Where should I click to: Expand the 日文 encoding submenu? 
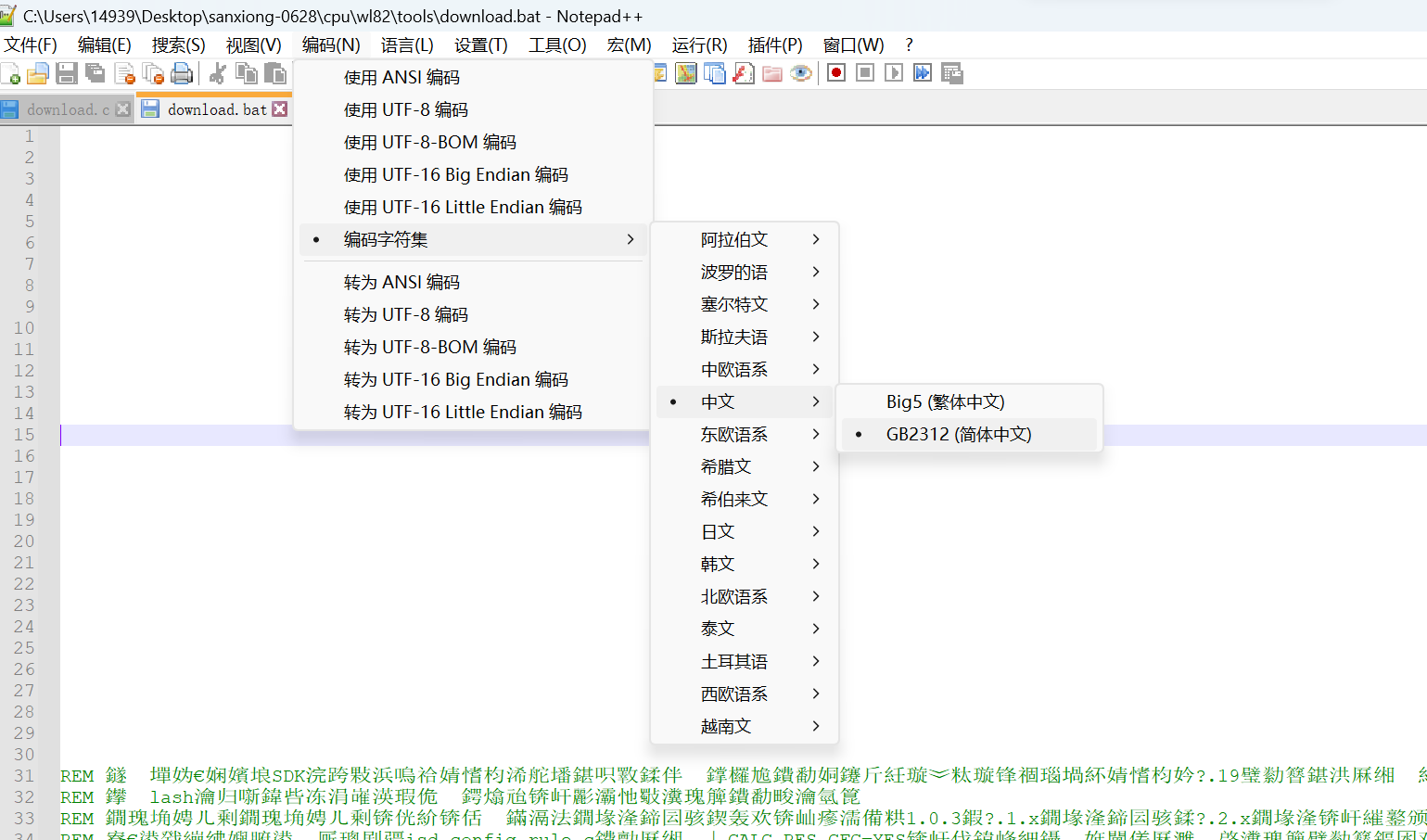[x=716, y=530]
